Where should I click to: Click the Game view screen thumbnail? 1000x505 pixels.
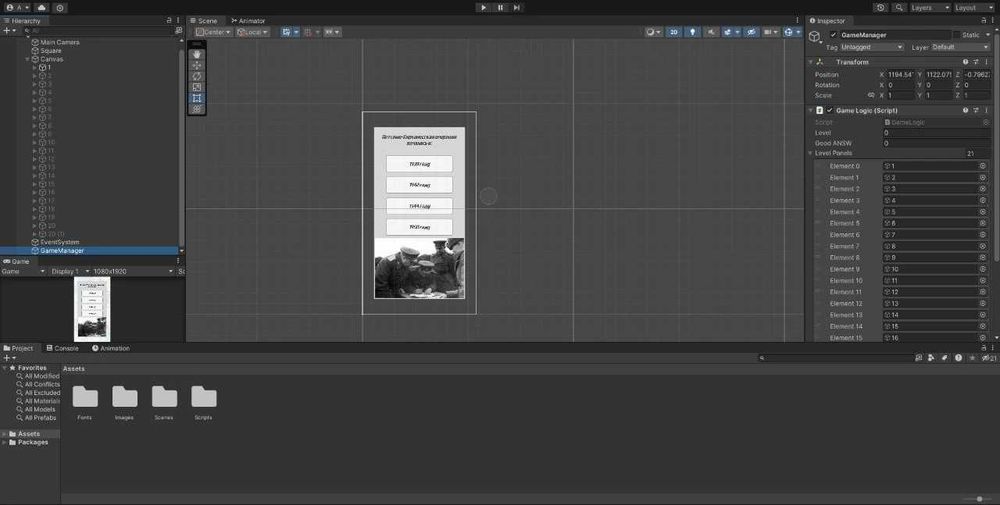point(92,309)
